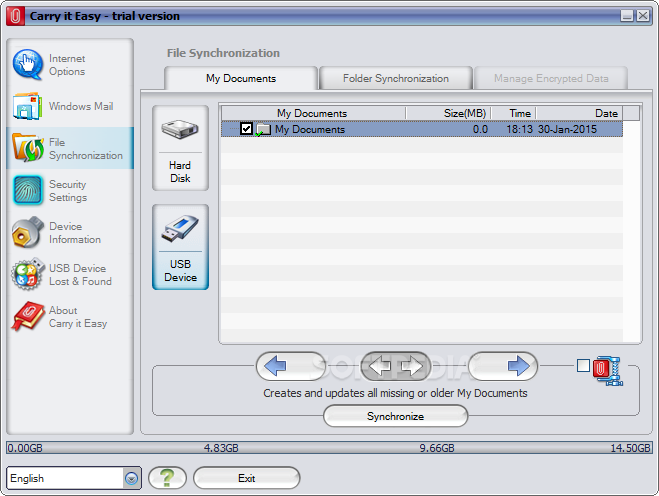Click the English language text field
The width and height of the screenshot is (659, 496).
65,478
